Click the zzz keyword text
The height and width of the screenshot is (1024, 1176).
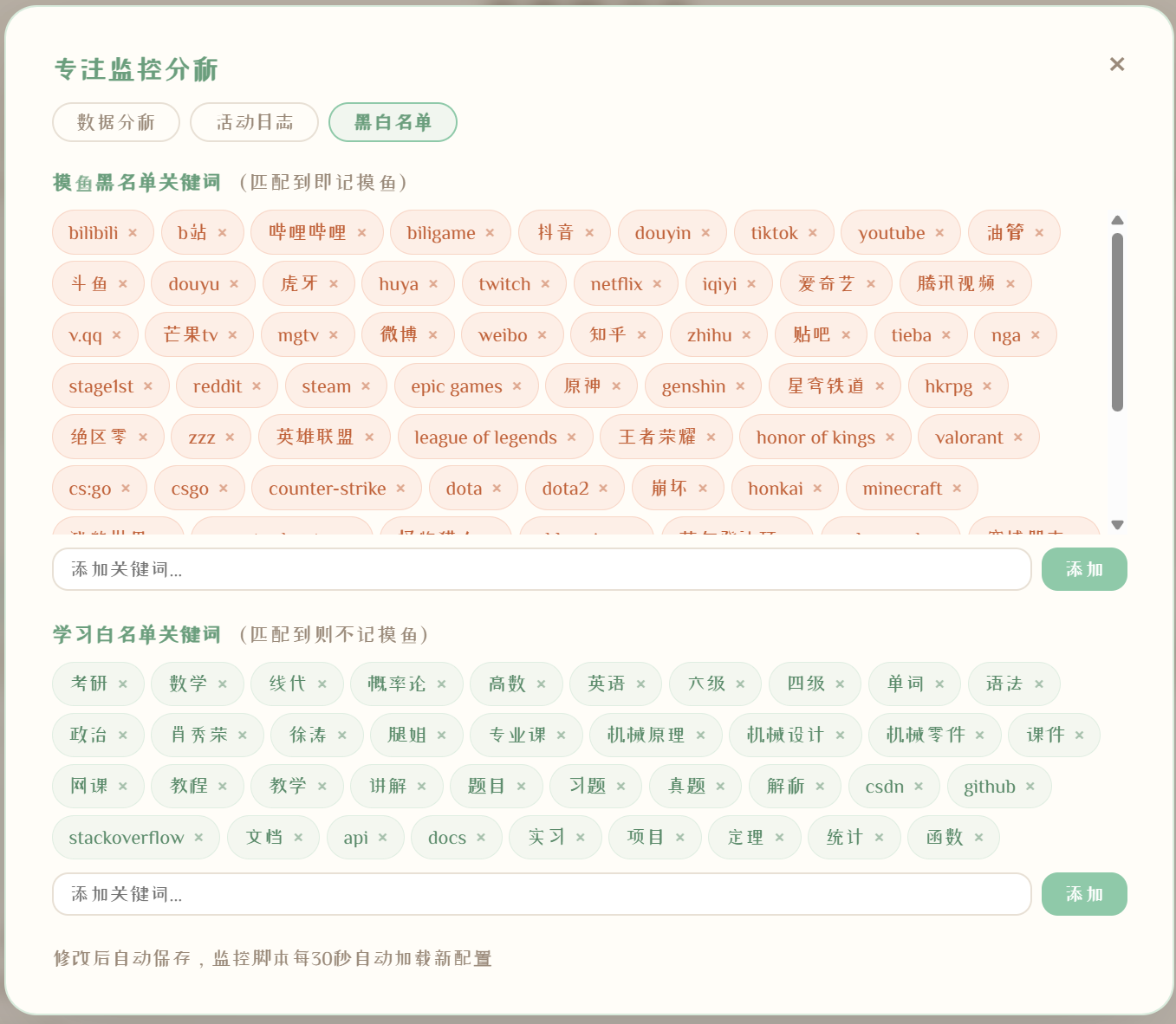click(202, 437)
